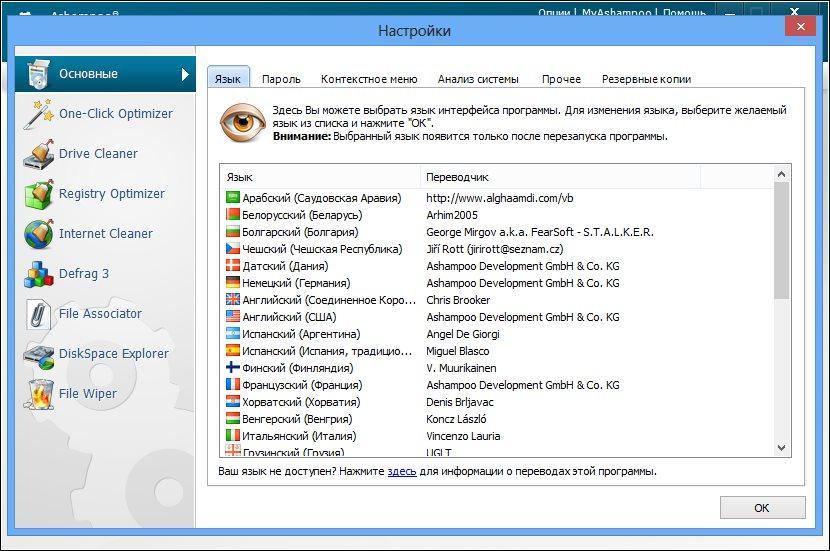The width and height of the screenshot is (830, 551).
Task: Click the language list scroll-down arrow
Action: 781,448
